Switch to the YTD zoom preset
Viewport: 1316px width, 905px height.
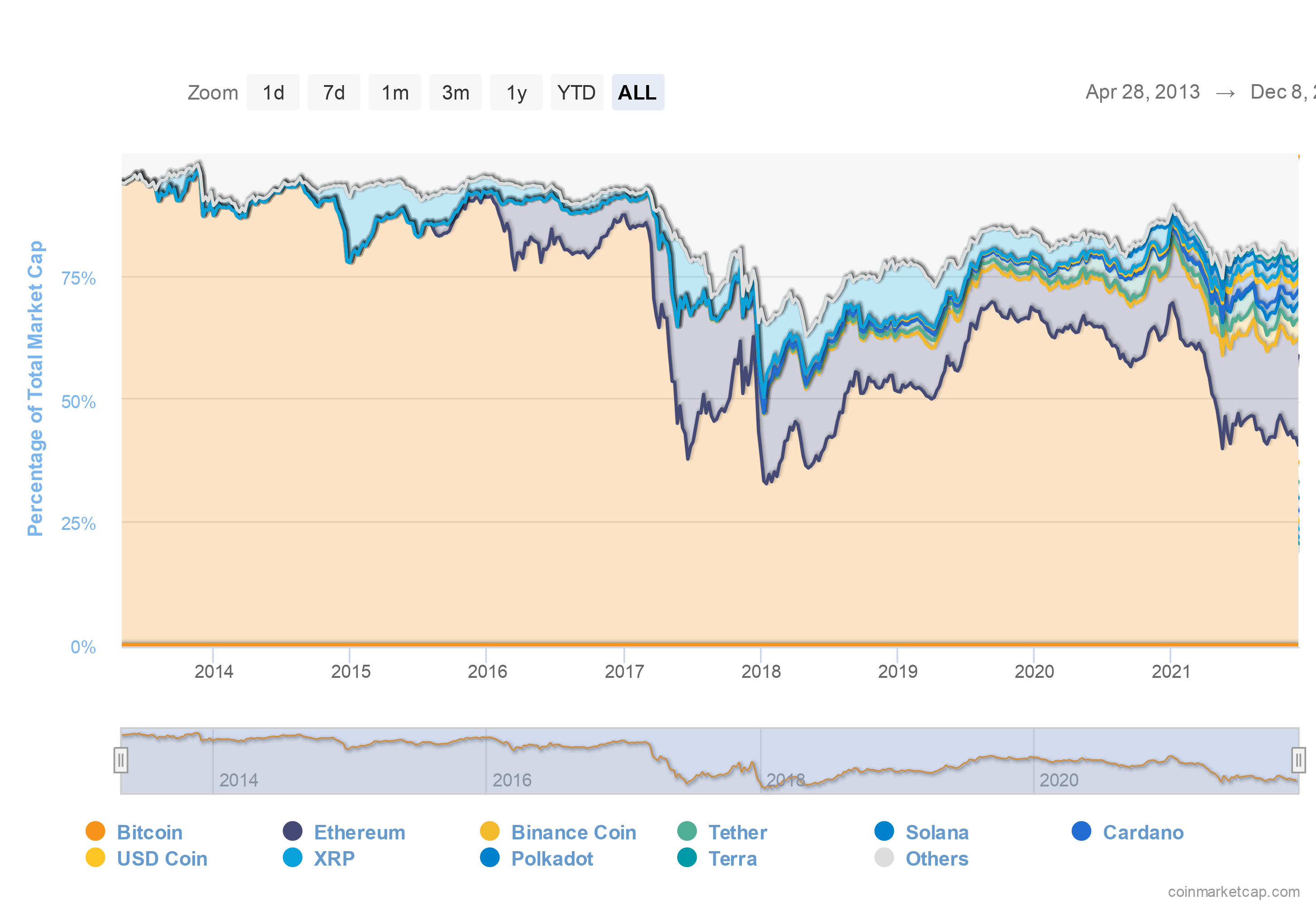(x=577, y=92)
